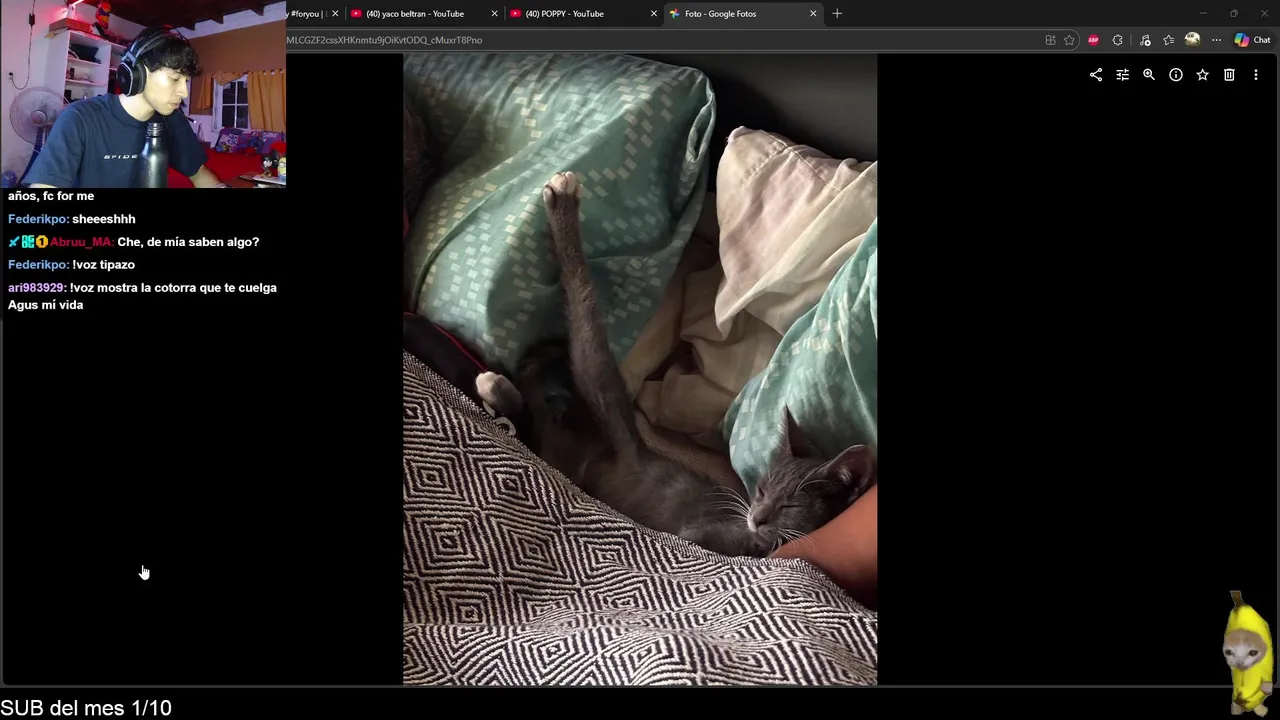This screenshot has height=720, width=1280.
Task: Click Abruu_MA's chat badges
Action: (x=28, y=242)
